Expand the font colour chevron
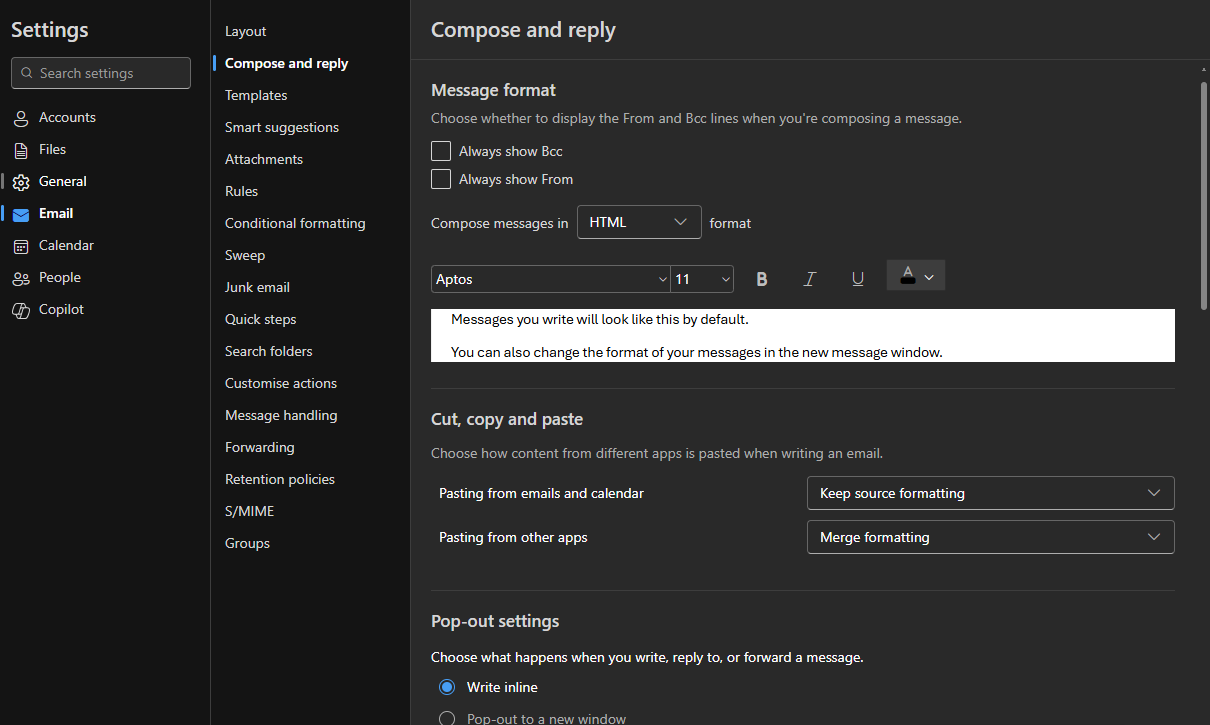Image resolution: width=1210 pixels, height=725 pixels. (930, 277)
